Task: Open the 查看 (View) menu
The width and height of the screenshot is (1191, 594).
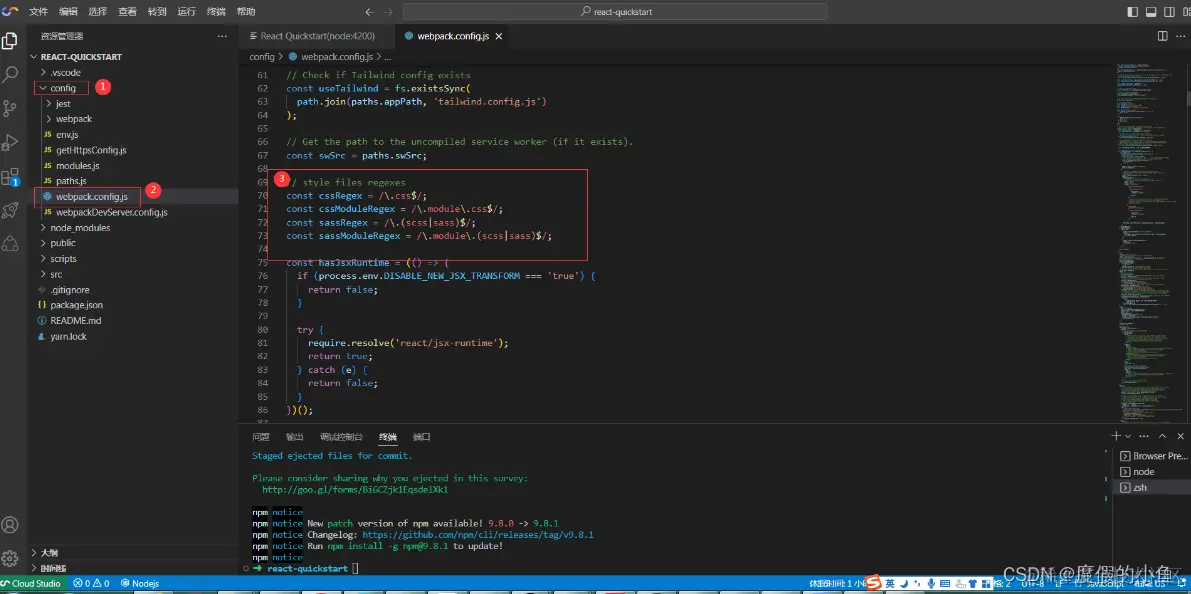Action: (128, 12)
